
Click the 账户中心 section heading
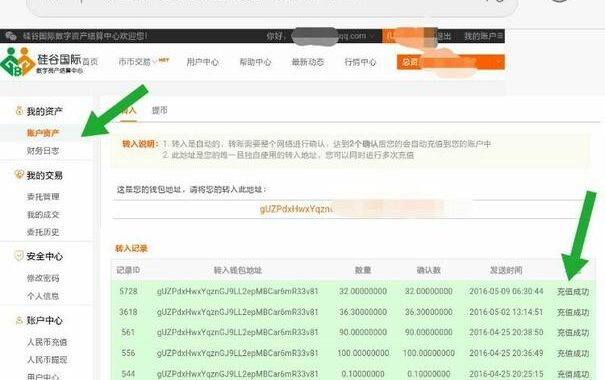[44, 320]
